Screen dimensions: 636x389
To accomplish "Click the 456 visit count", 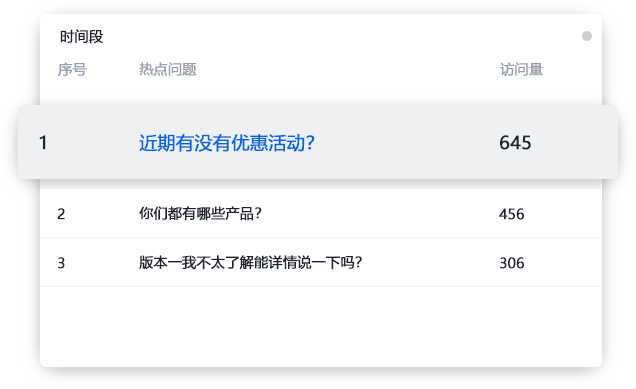I will (511, 214).
